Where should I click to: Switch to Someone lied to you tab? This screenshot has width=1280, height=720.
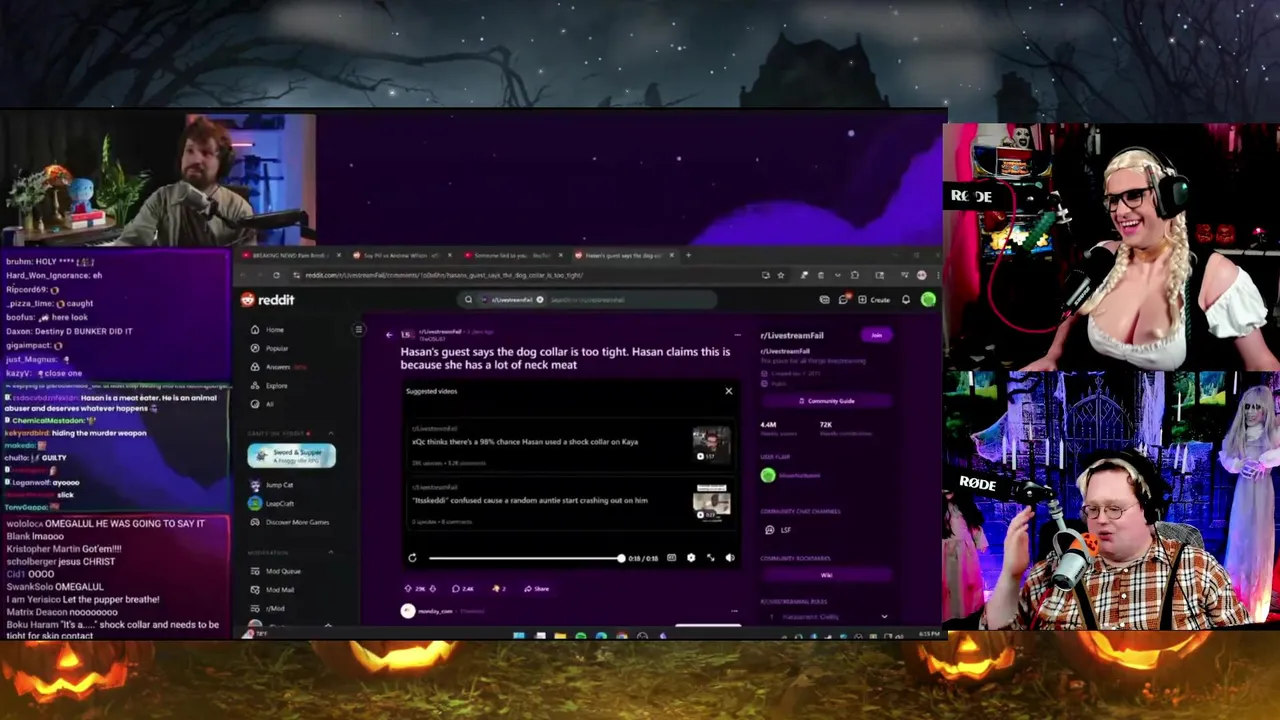coord(514,255)
